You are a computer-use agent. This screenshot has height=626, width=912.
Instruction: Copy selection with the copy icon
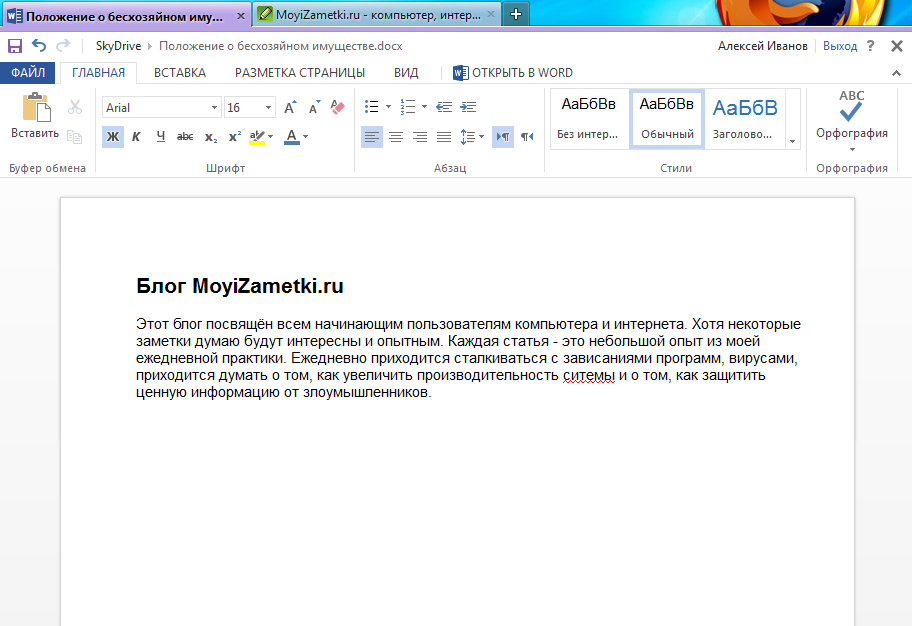(x=74, y=137)
